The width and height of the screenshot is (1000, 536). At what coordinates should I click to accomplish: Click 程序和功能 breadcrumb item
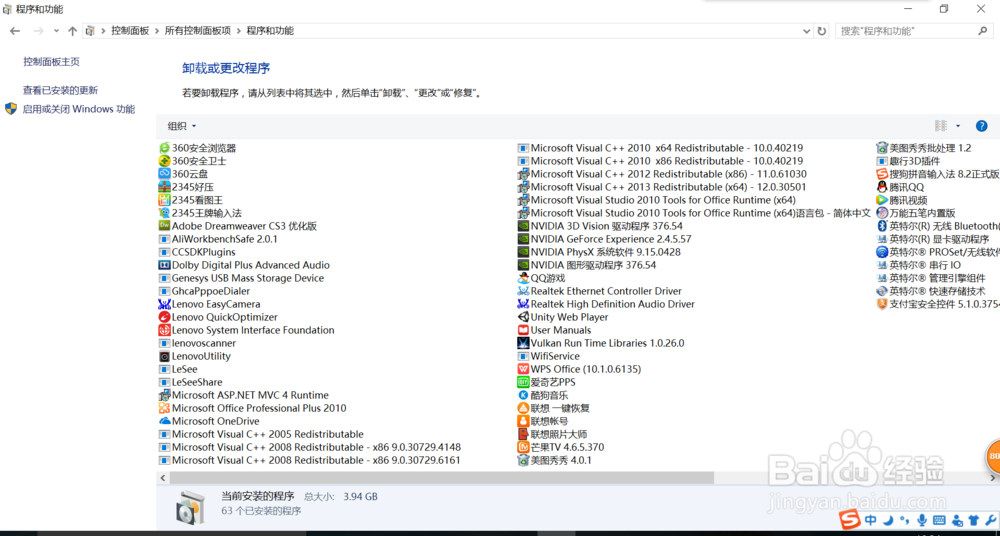[x=270, y=31]
